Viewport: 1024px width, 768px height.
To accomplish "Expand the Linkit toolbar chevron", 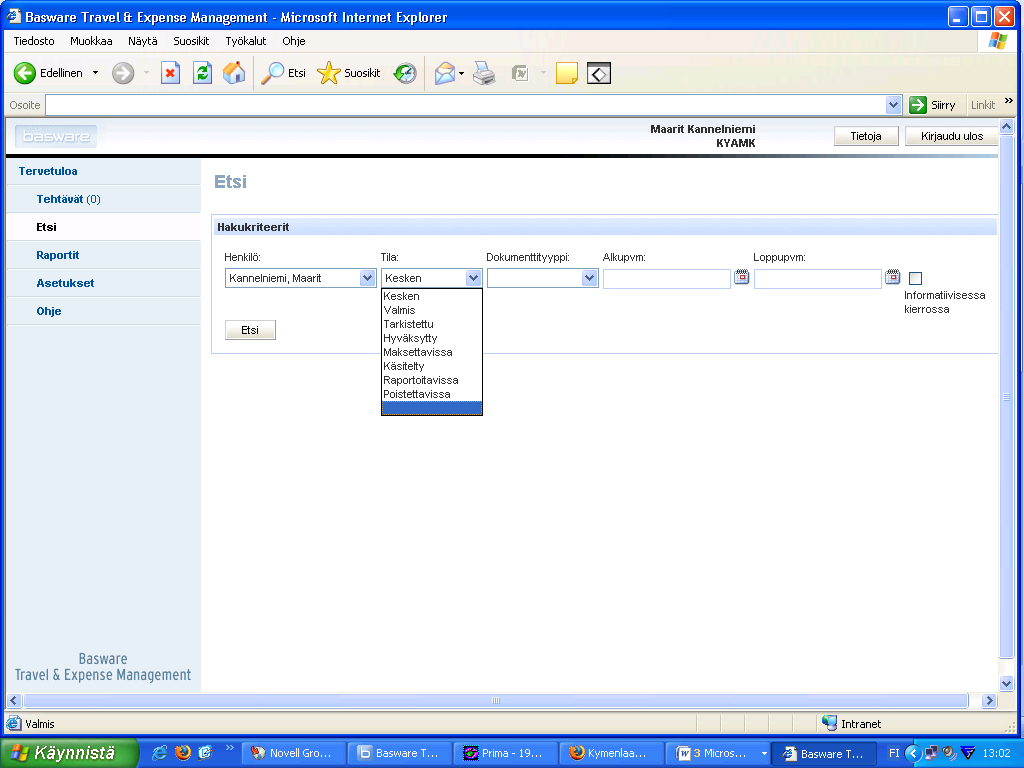I will pyautogui.click(x=1008, y=101).
